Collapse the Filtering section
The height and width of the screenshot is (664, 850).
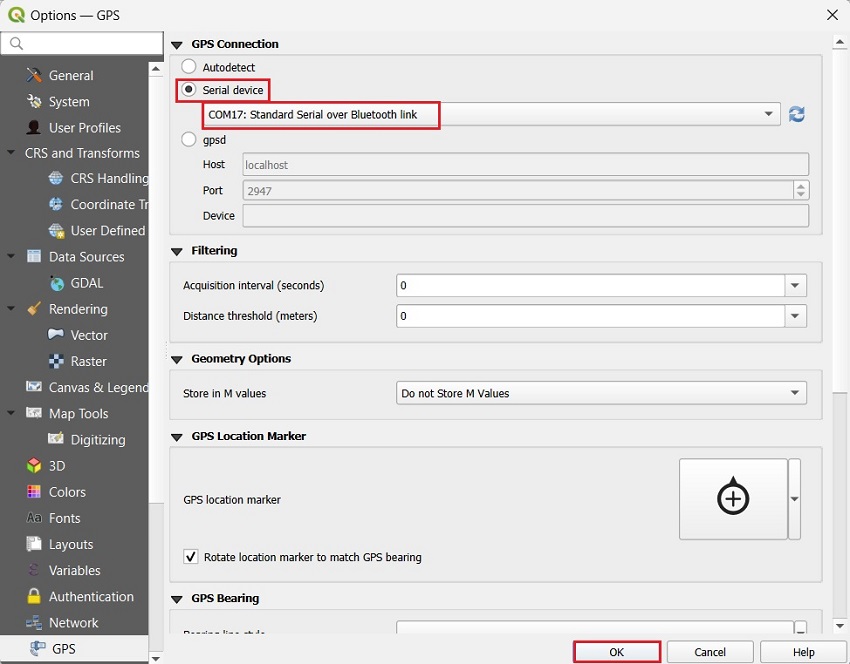[x=178, y=251]
